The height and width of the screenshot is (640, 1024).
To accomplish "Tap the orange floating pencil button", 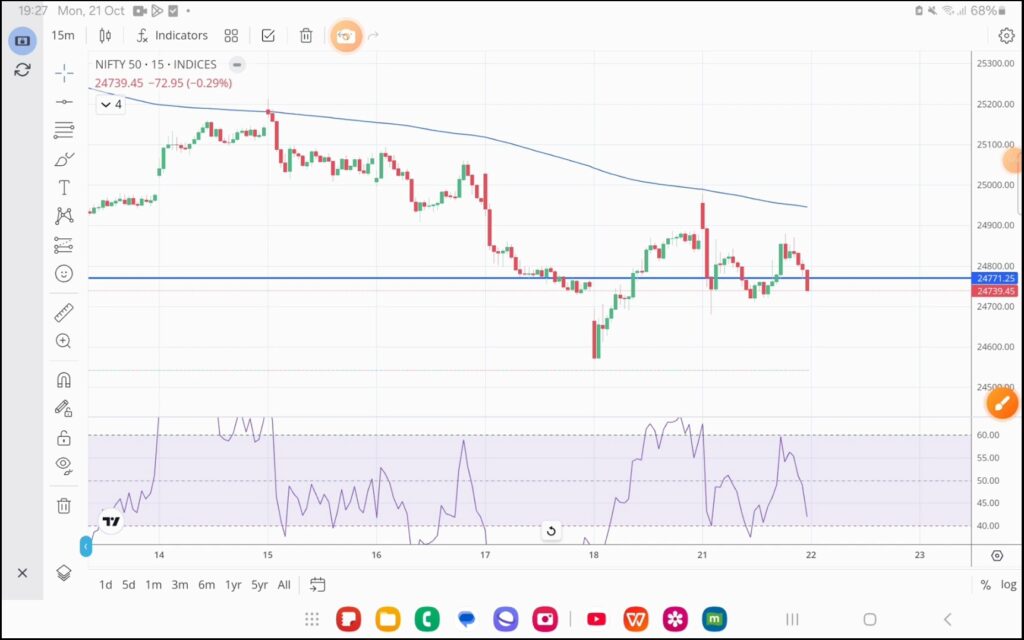I will pyautogui.click(x=1002, y=403).
